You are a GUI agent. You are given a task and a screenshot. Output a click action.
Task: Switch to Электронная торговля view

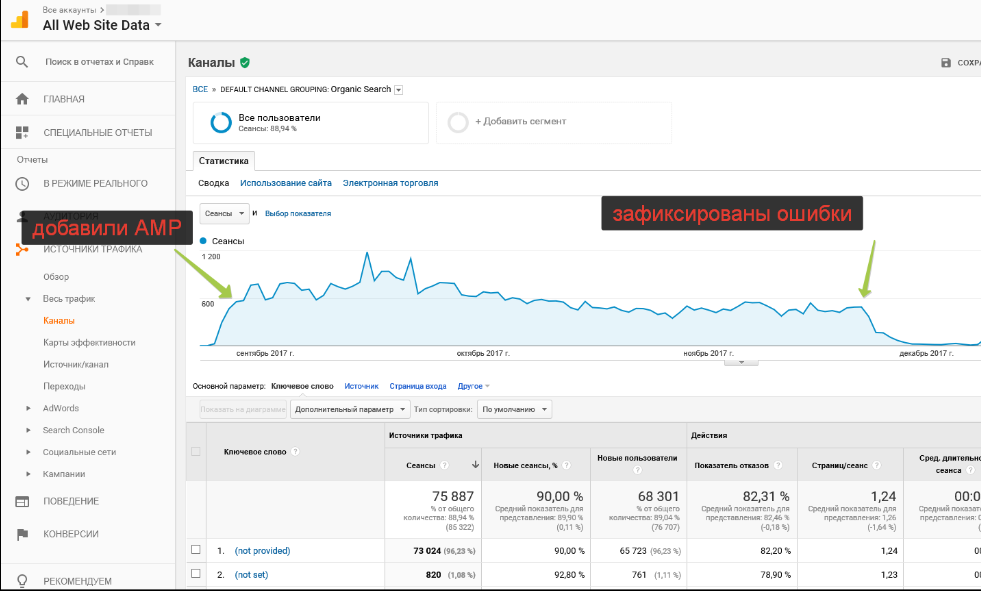(390, 183)
